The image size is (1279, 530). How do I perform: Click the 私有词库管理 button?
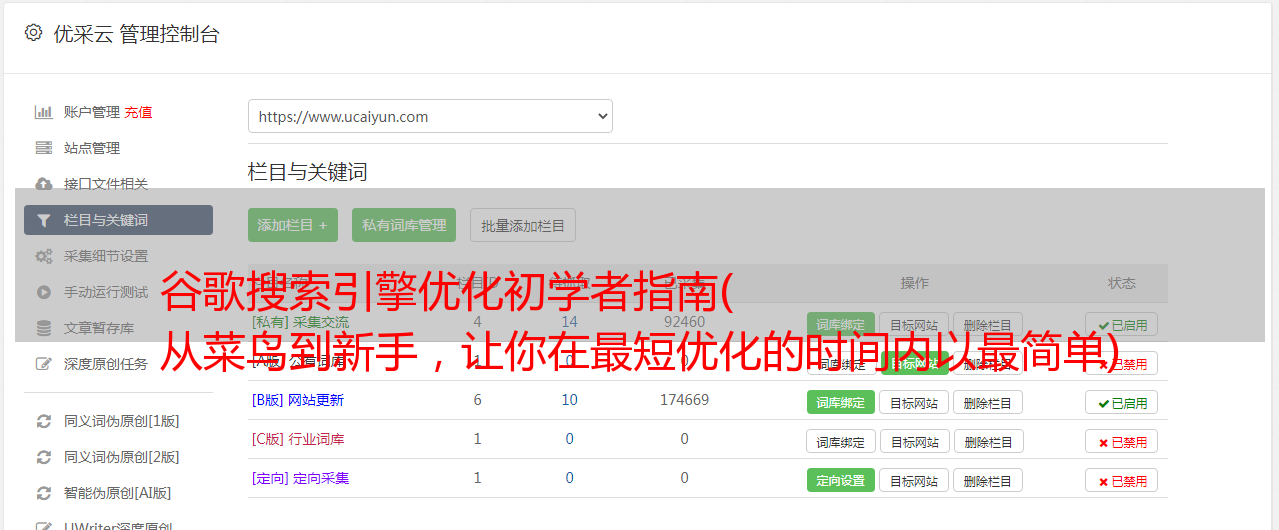(404, 225)
